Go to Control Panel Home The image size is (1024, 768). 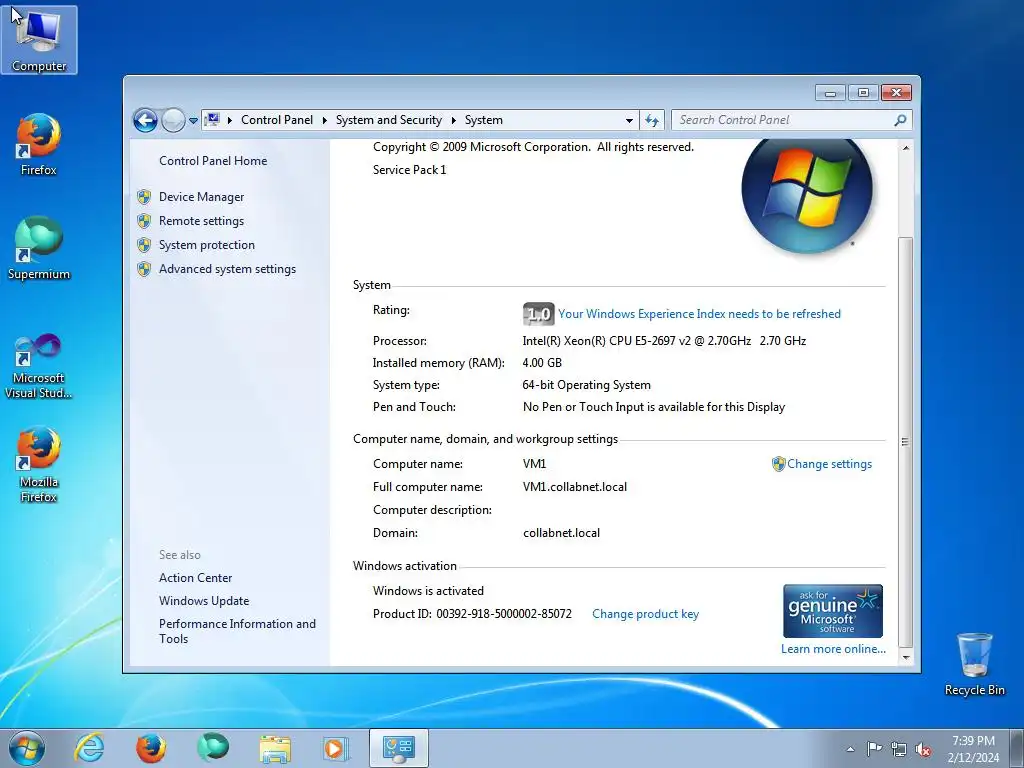[x=213, y=161]
